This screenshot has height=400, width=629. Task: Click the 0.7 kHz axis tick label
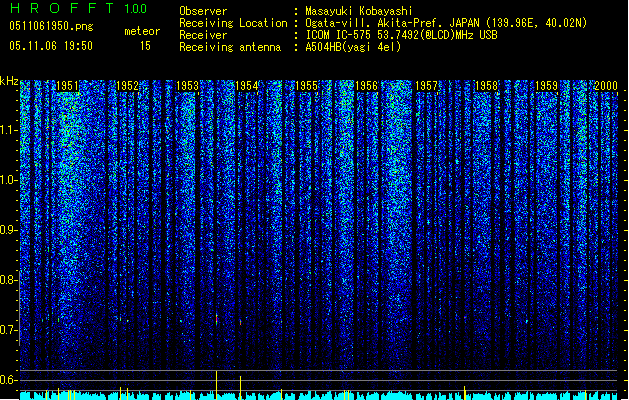point(8,330)
